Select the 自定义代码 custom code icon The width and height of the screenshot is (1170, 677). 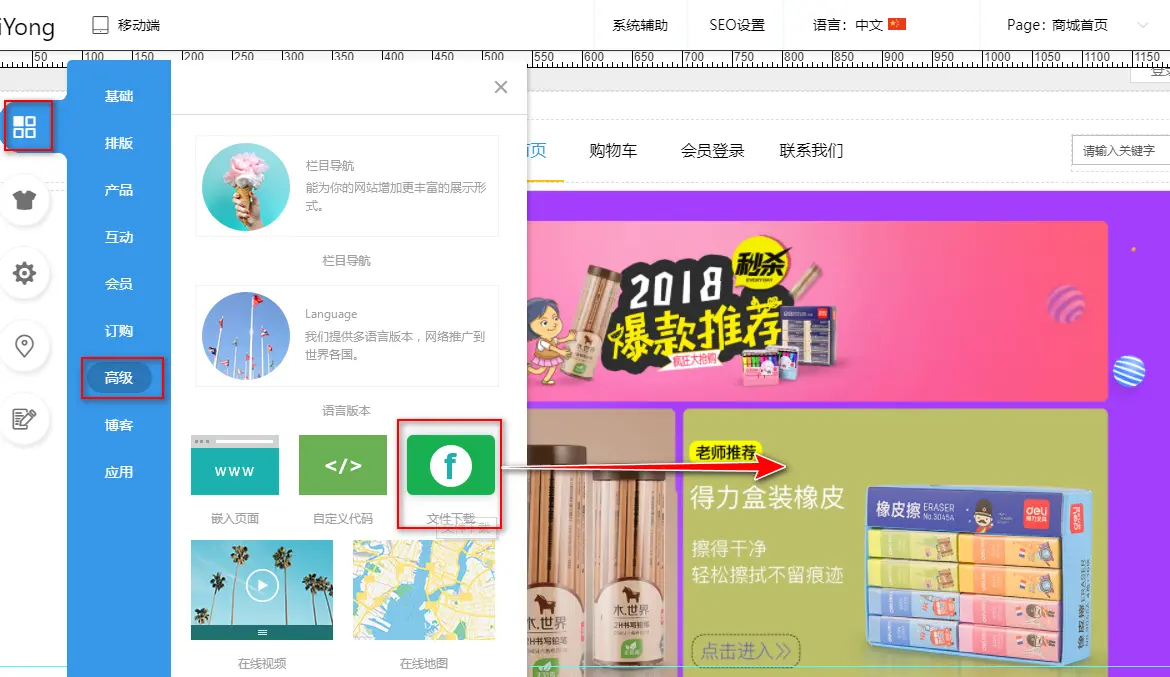(343, 465)
